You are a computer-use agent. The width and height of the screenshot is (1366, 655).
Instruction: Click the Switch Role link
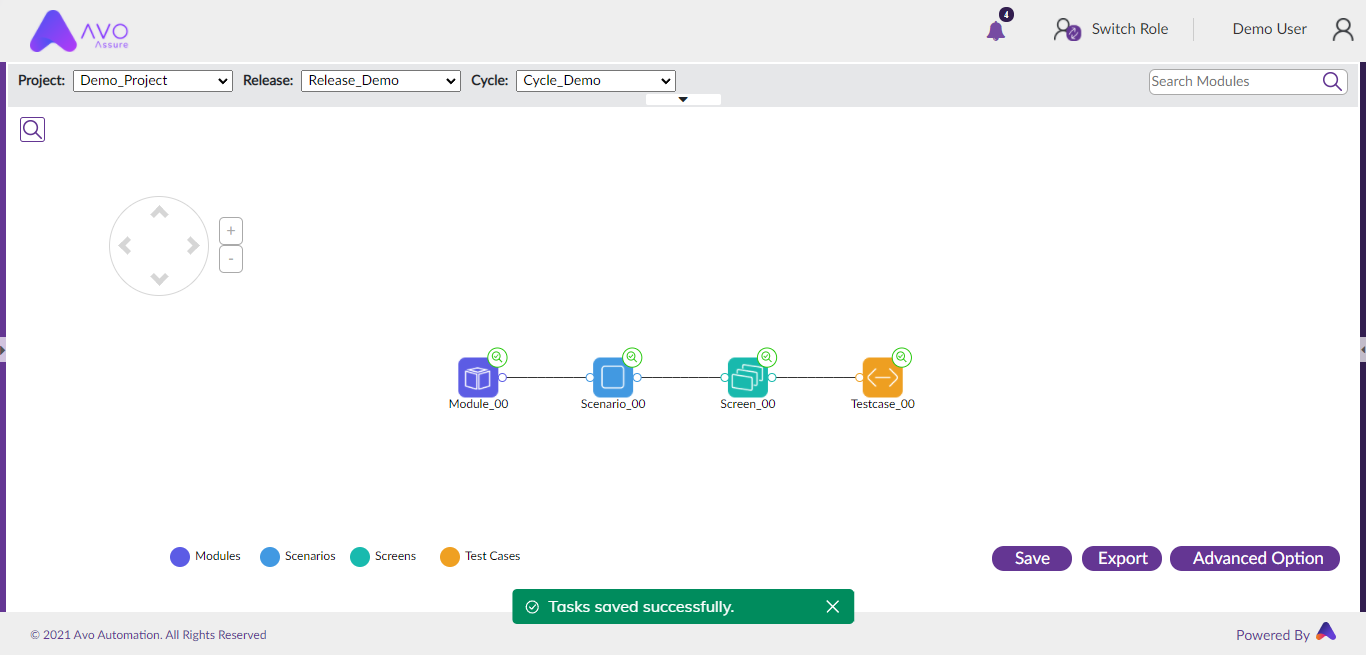1130,29
